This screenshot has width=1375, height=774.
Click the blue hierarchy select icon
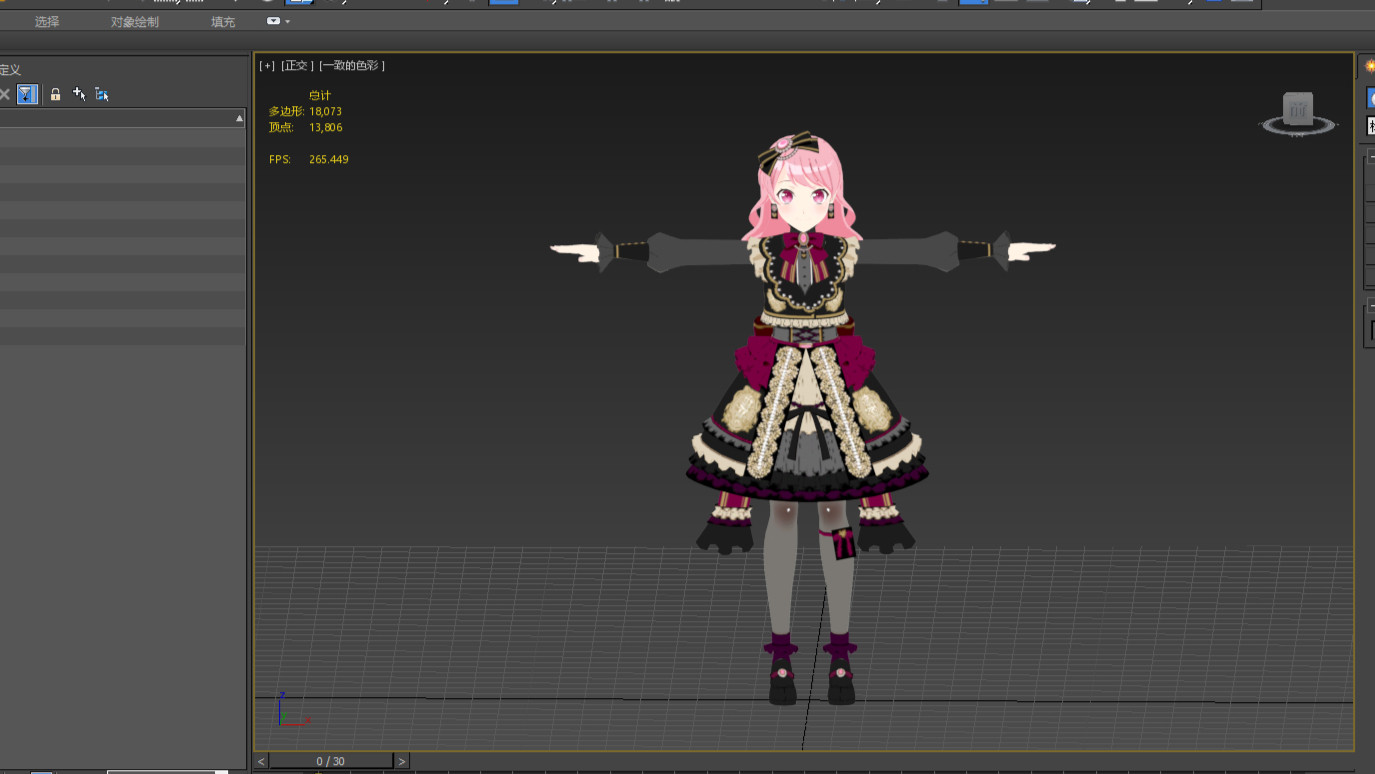102,94
